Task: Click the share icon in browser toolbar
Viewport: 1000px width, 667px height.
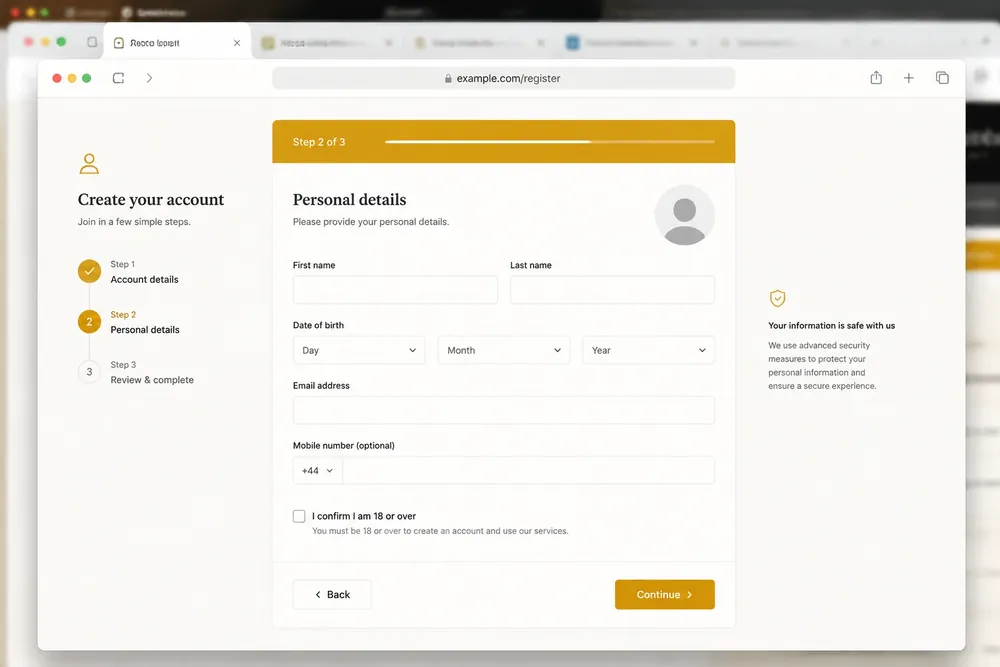Action: tap(876, 77)
